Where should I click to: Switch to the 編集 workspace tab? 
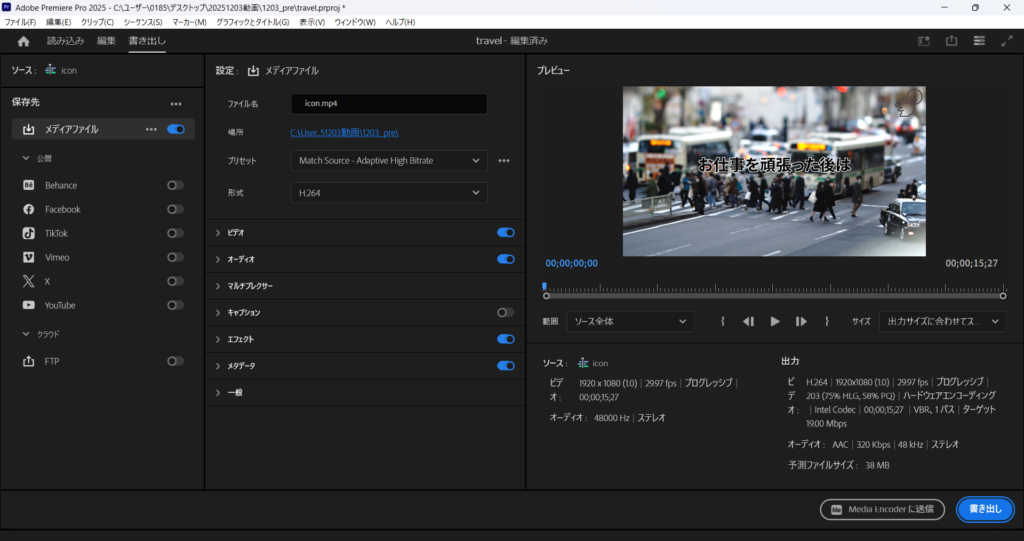point(106,41)
